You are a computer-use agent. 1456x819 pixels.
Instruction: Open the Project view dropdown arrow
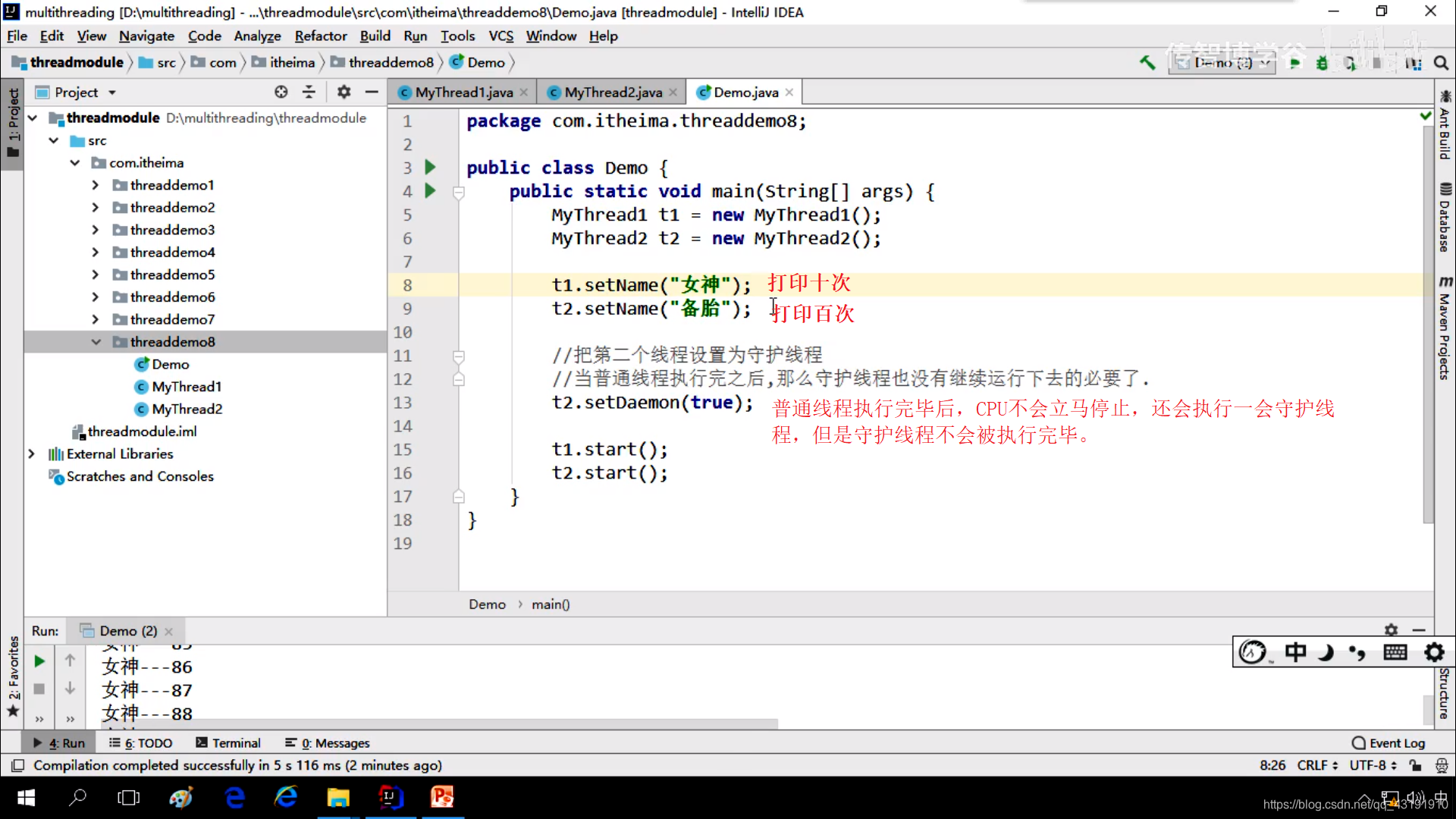[x=112, y=93]
